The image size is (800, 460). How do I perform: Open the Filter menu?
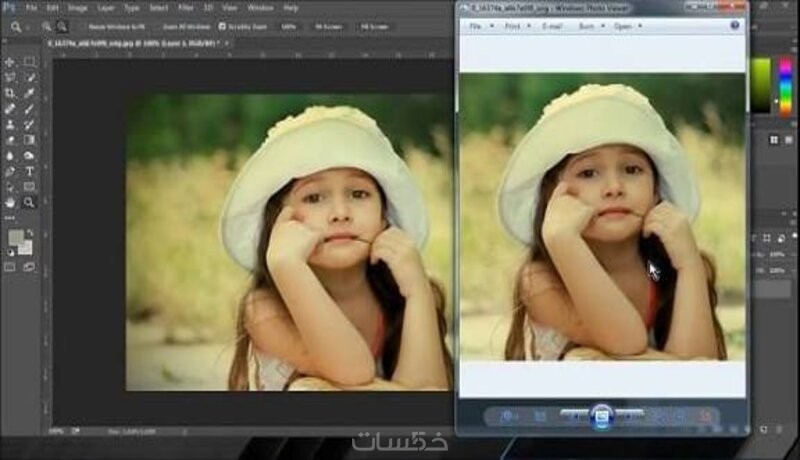tap(186, 8)
